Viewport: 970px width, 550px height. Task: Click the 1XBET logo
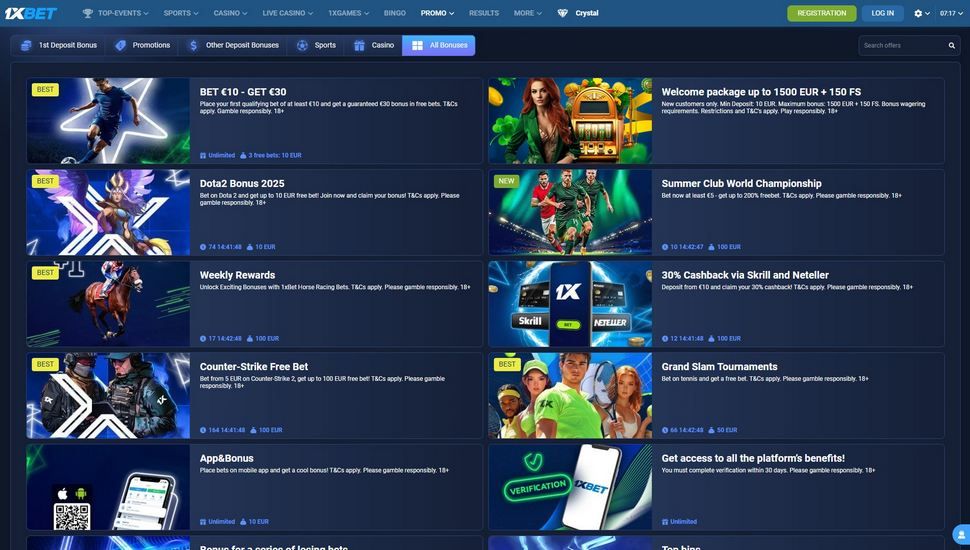(x=30, y=13)
